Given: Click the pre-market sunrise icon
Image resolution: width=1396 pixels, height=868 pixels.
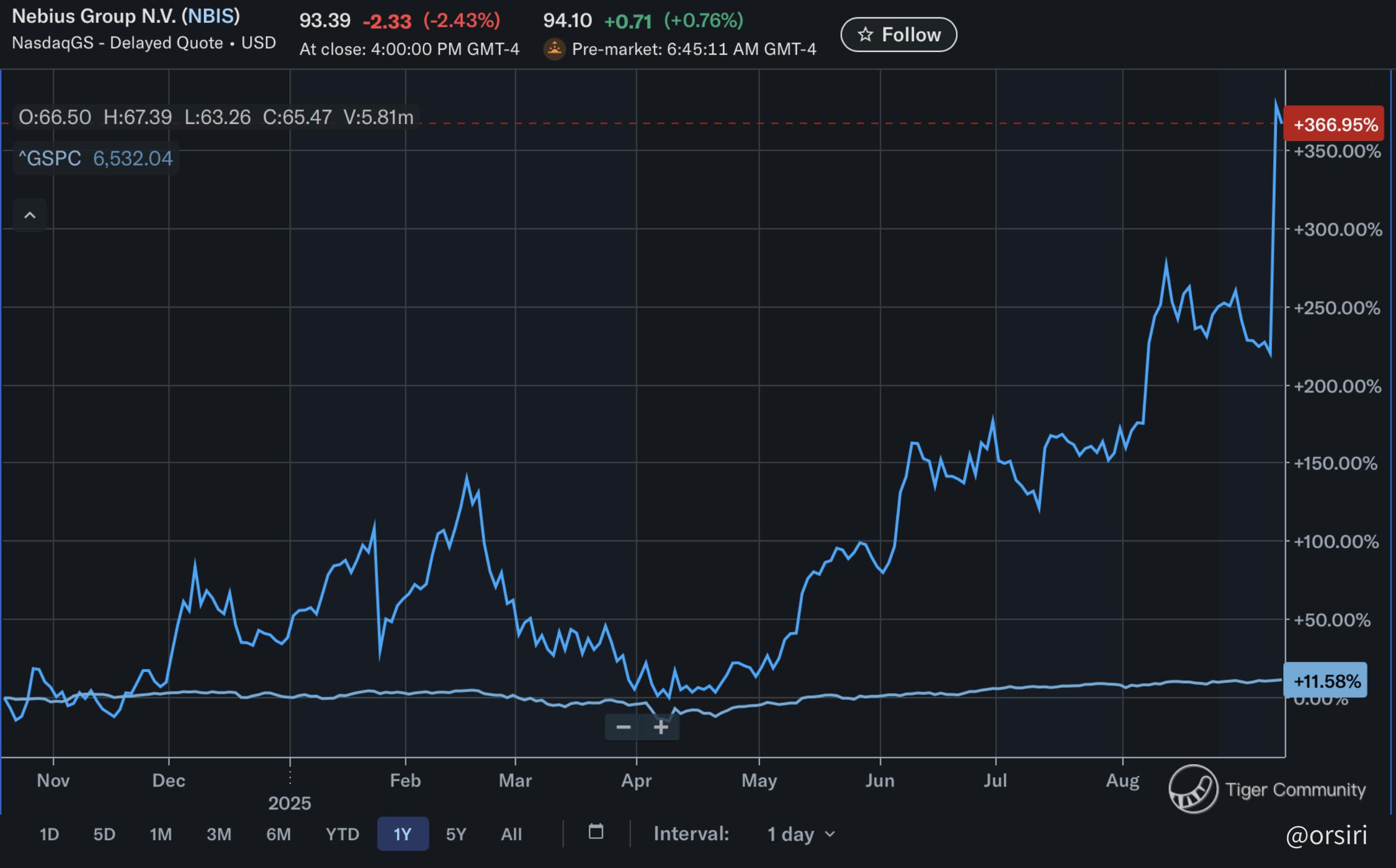Looking at the screenshot, I should pyautogui.click(x=554, y=49).
